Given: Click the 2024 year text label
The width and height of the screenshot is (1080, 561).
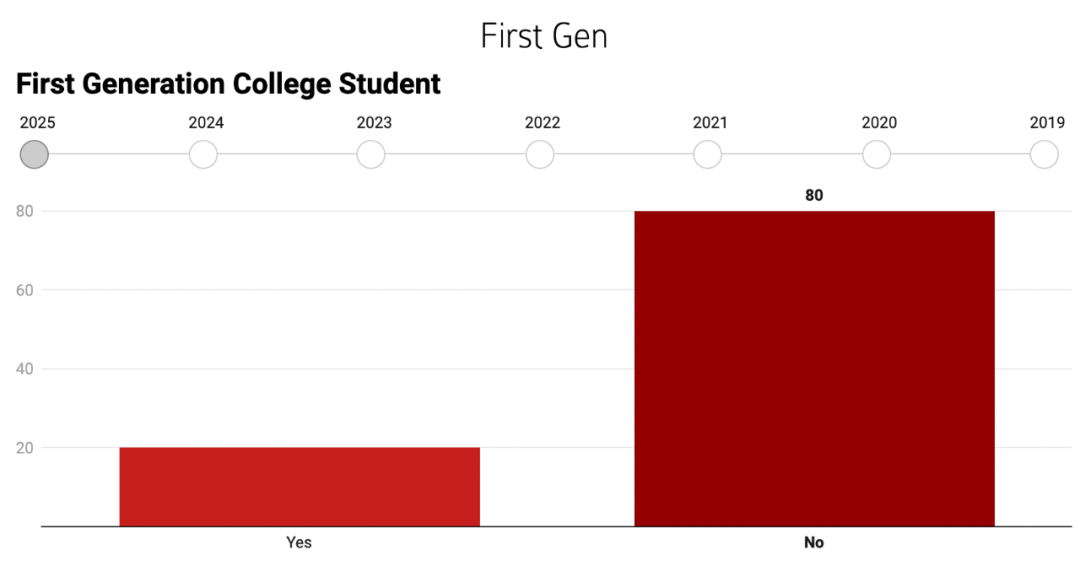Looking at the screenshot, I should (x=206, y=123).
